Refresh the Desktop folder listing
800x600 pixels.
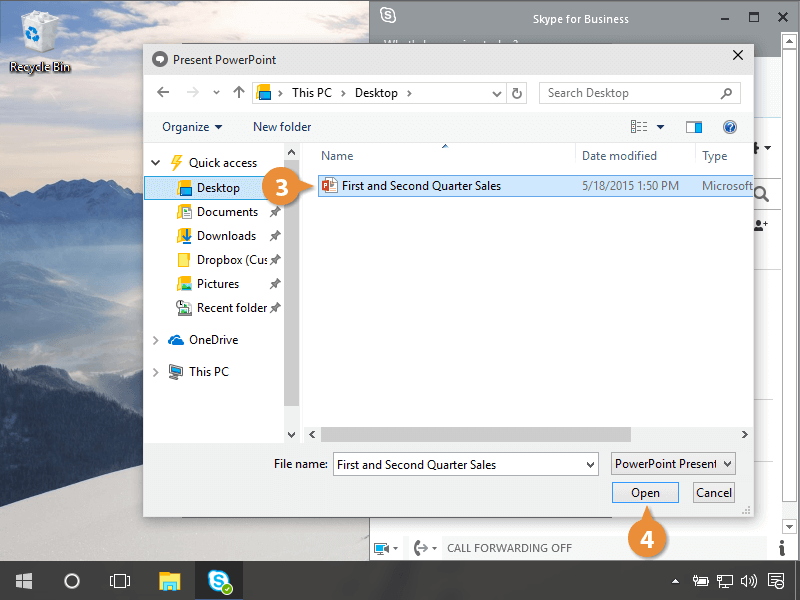pos(517,93)
